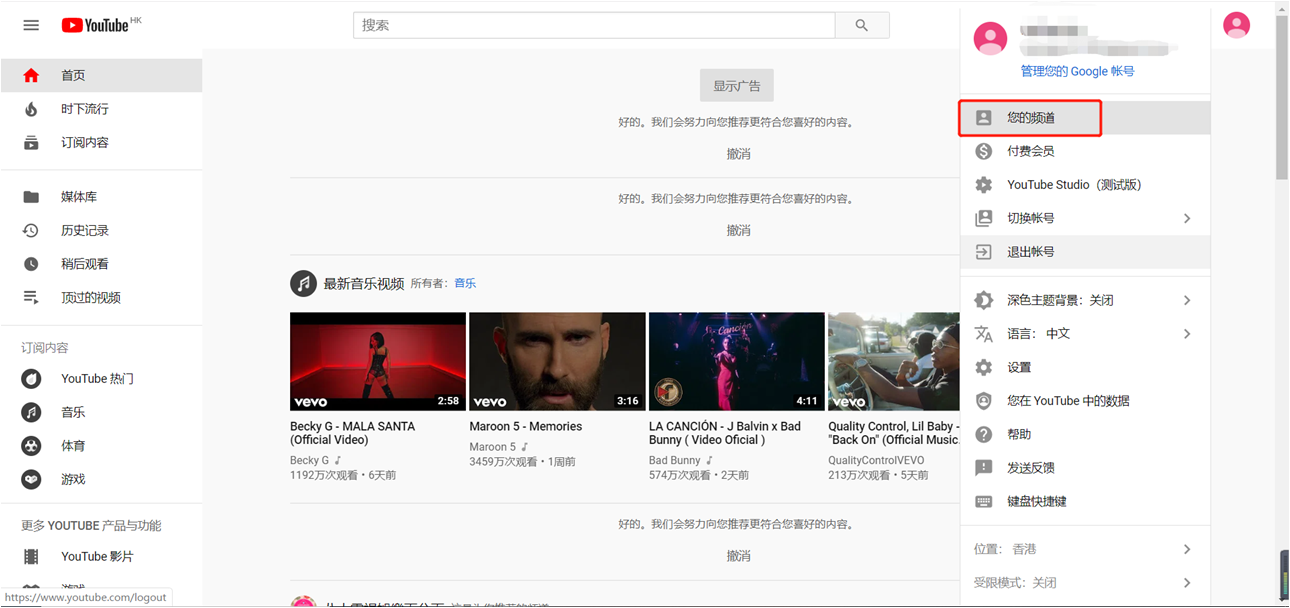Open the Maroon 5 Memories thumbnail
The height and width of the screenshot is (608, 1290).
pyautogui.click(x=557, y=362)
